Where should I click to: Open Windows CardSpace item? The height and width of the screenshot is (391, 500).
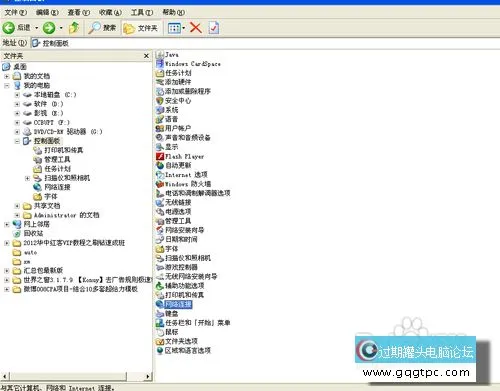tap(188, 64)
